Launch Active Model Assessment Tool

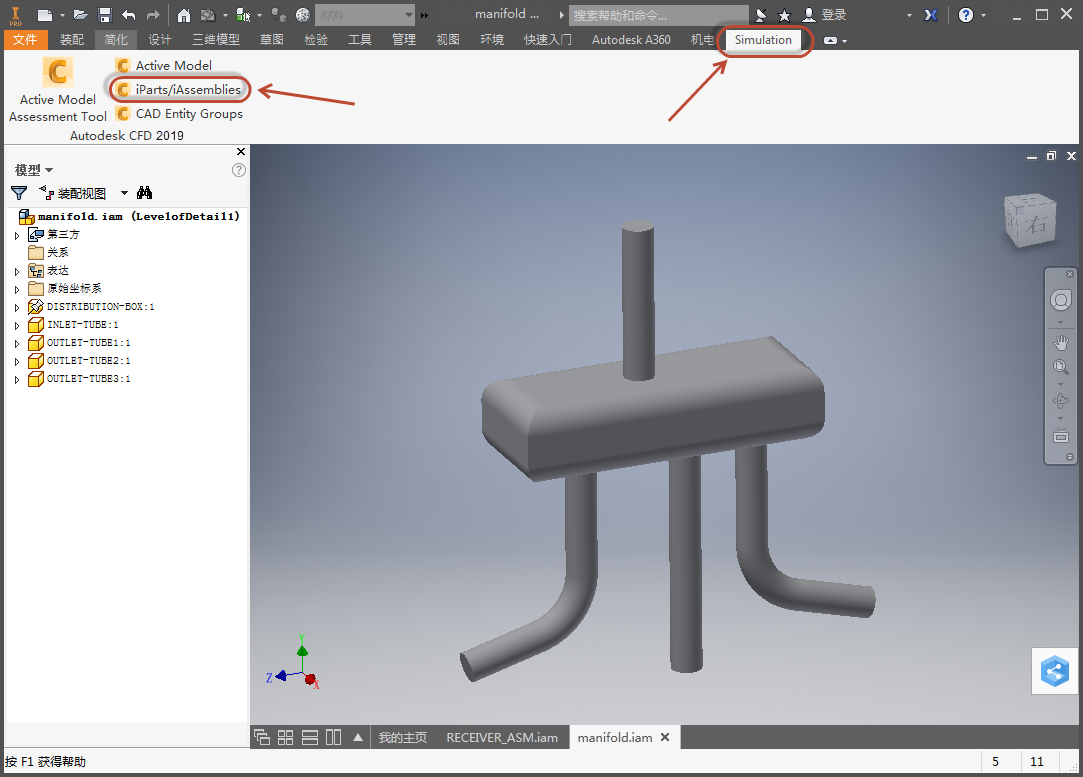[x=57, y=89]
